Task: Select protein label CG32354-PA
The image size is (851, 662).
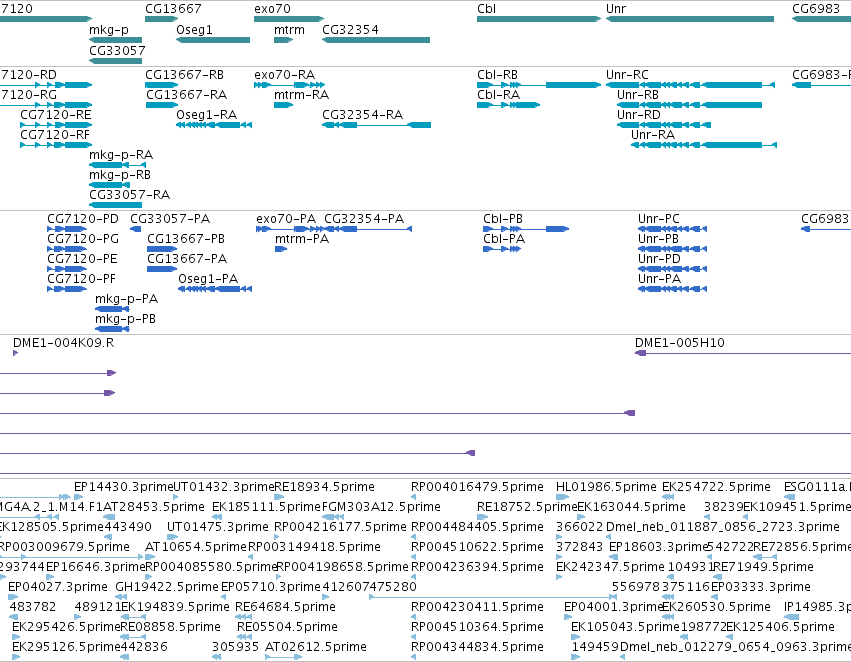Action: (364, 219)
